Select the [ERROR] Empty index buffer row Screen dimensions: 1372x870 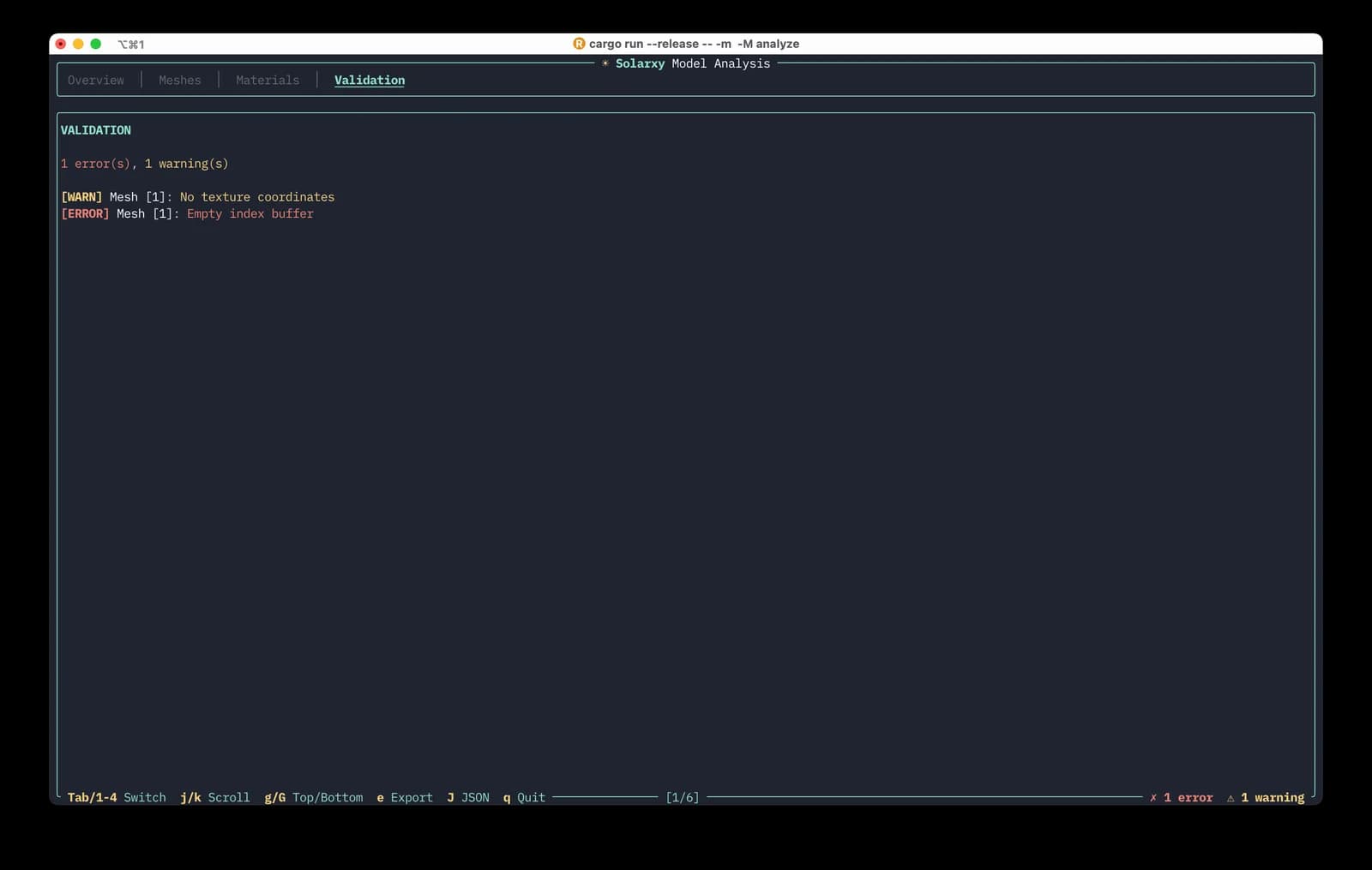coord(187,213)
